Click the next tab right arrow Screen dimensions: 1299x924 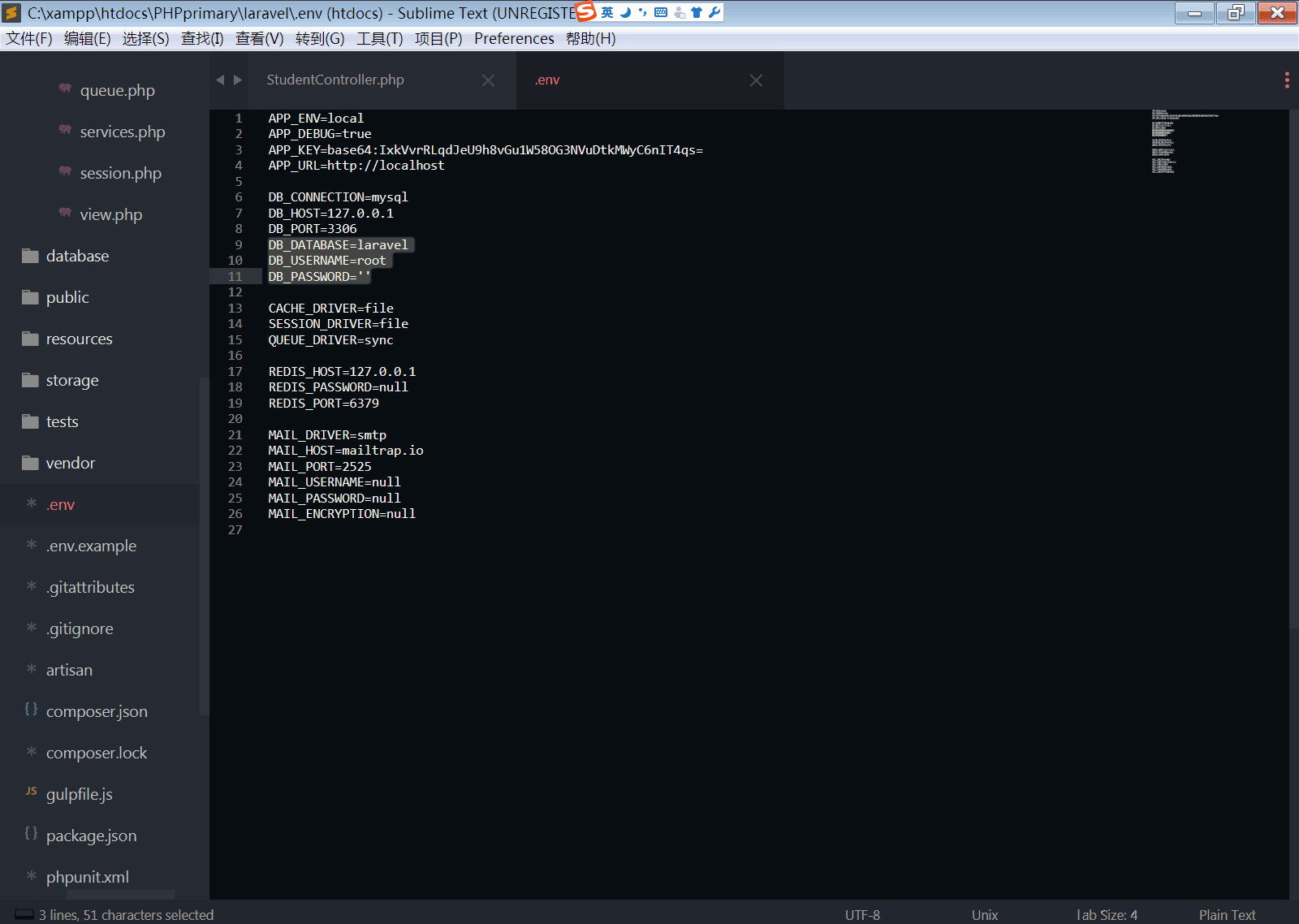[238, 80]
